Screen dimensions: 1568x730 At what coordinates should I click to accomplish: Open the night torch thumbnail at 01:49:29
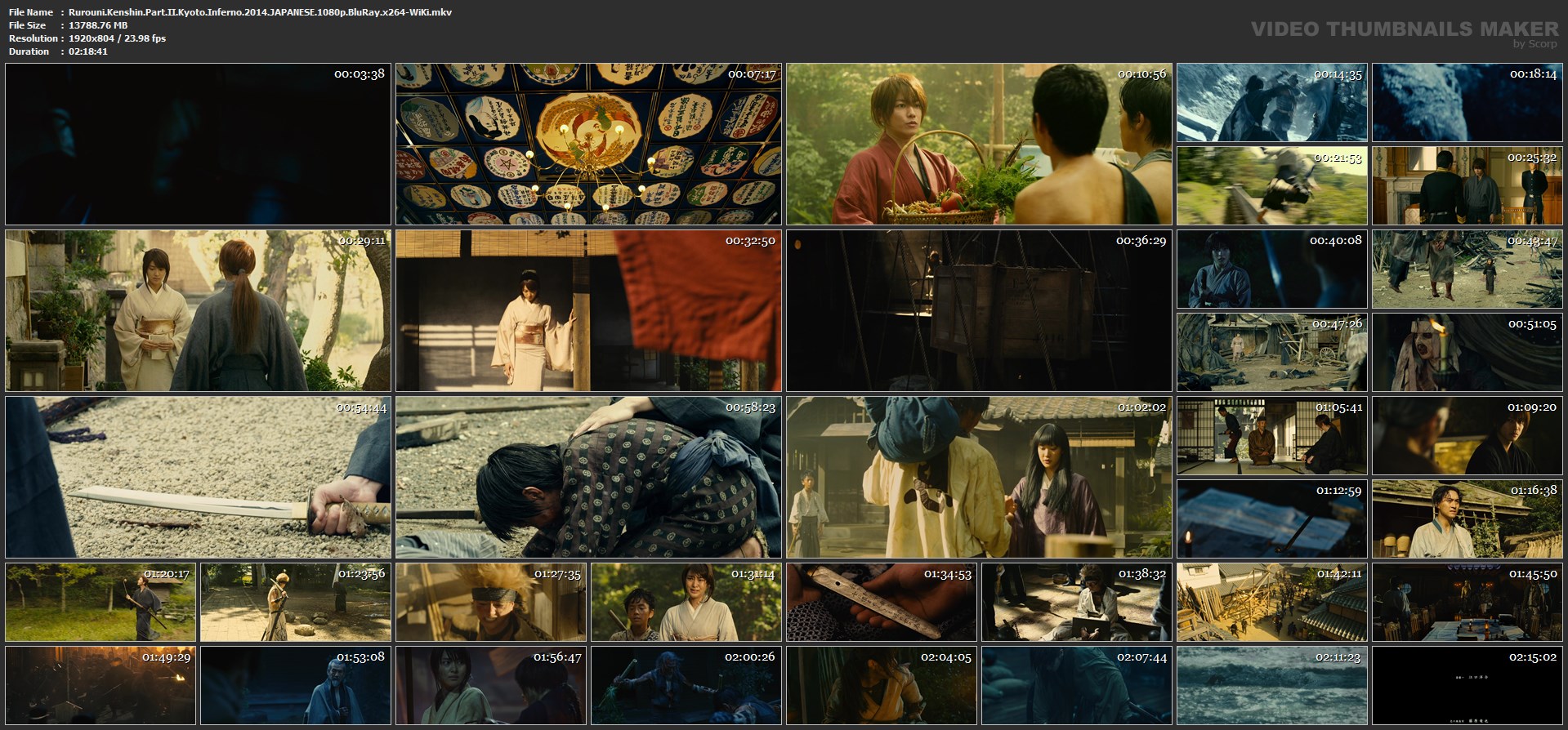[x=101, y=685]
